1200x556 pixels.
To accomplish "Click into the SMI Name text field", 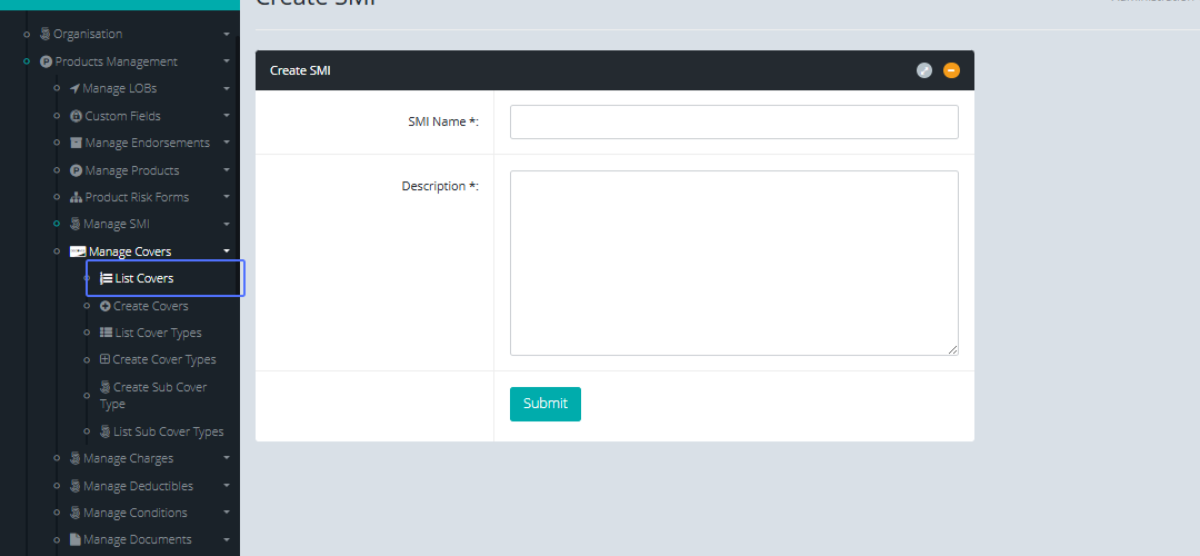I will click(x=734, y=122).
